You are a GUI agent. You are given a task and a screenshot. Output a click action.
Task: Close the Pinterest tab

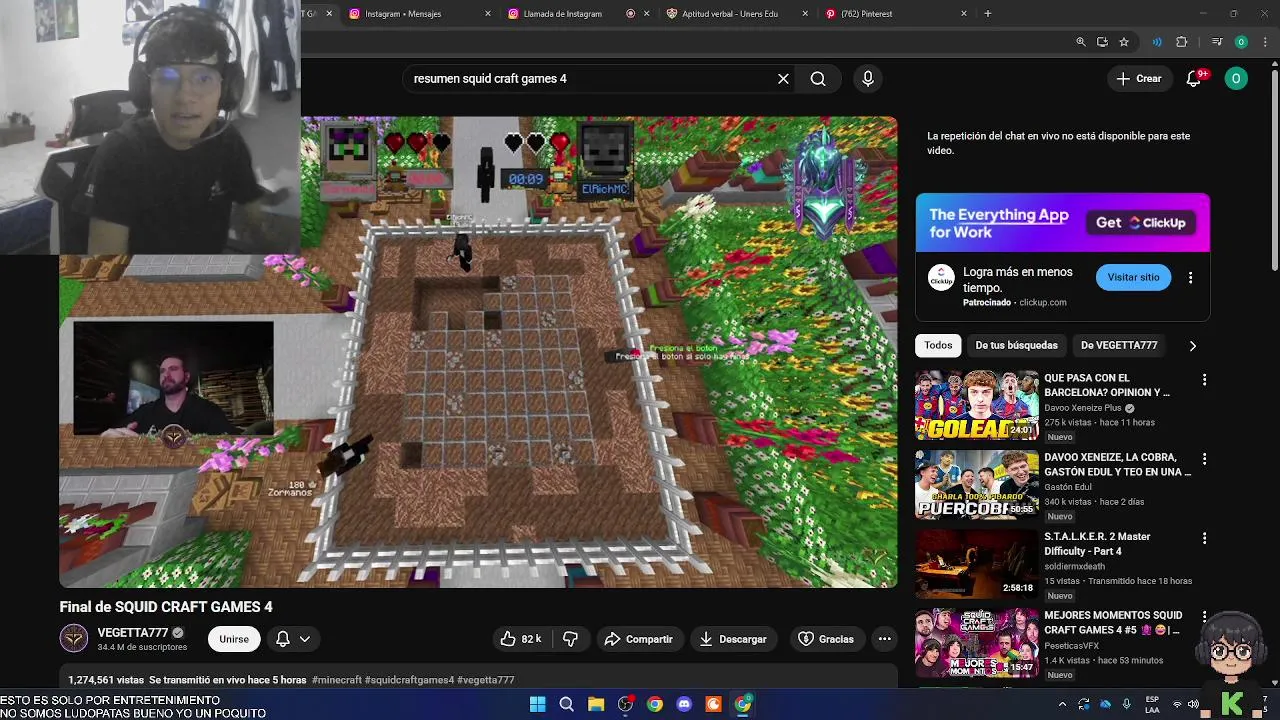click(x=964, y=14)
